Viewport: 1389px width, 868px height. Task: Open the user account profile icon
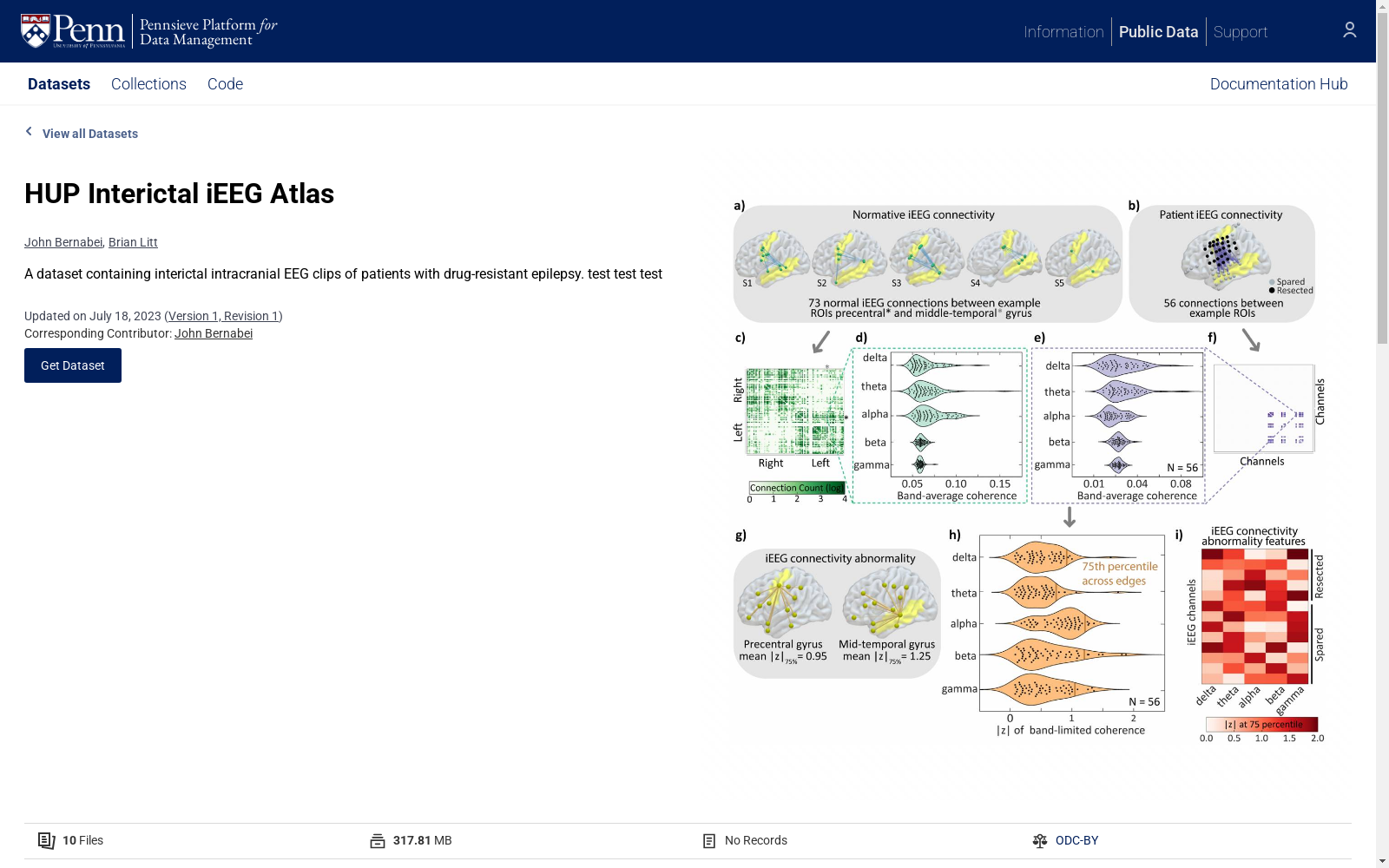1349,30
